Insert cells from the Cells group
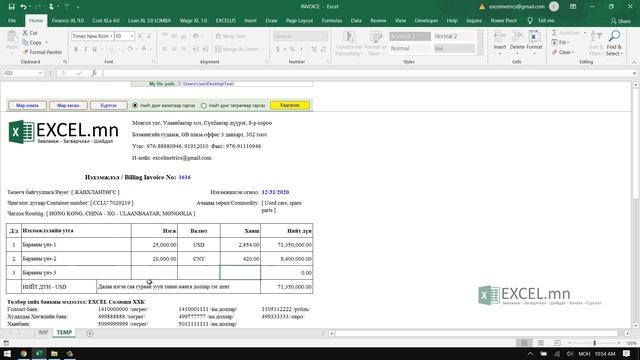Image resolution: width=640 pixels, height=360 pixels. [x=500, y=41]
